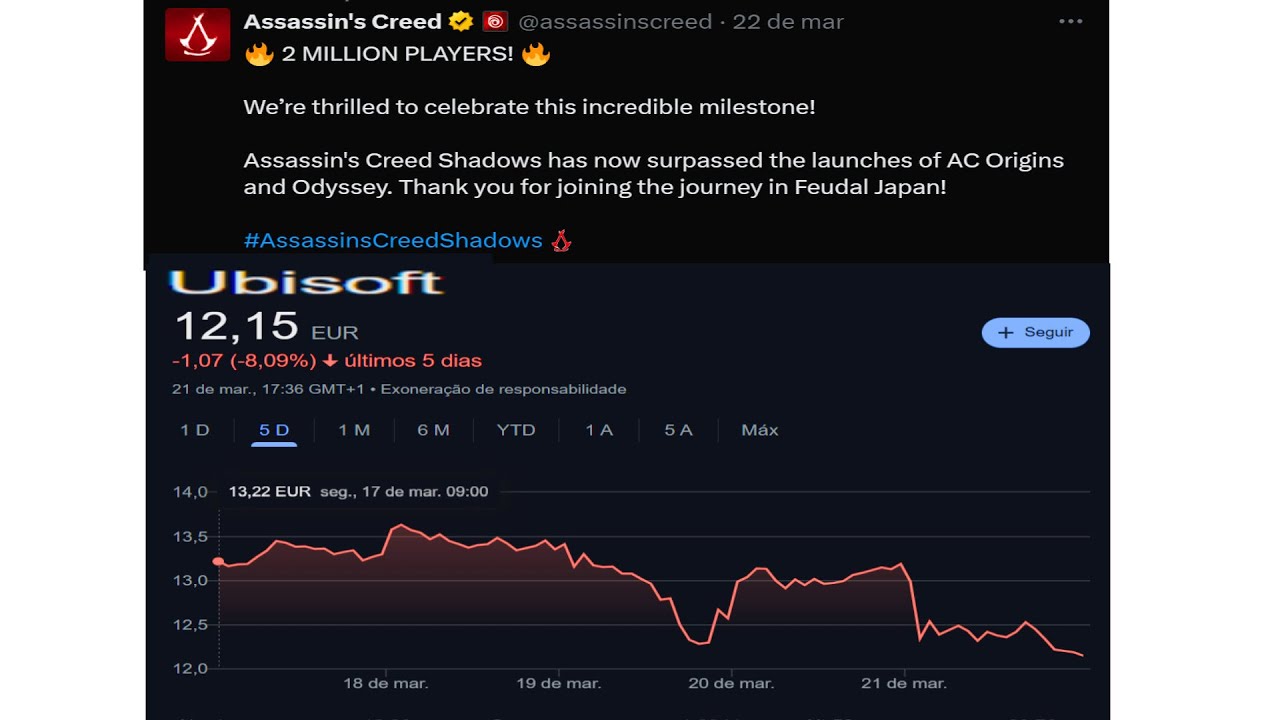Screen dimensions: 1280x720
Task: Click the chart's starting data point dot
Action: [x=219, y=562]
